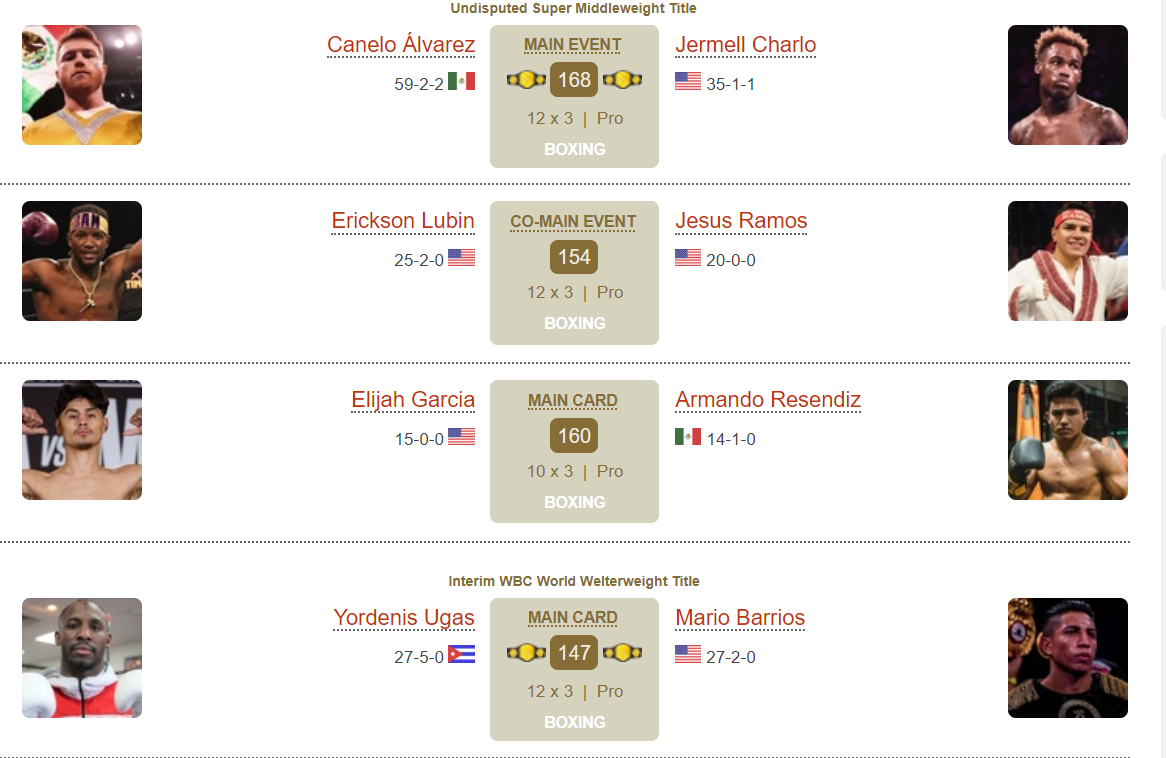
Task: Click Erickson Lubin's fighter photo
Action: tap(82, 261)
